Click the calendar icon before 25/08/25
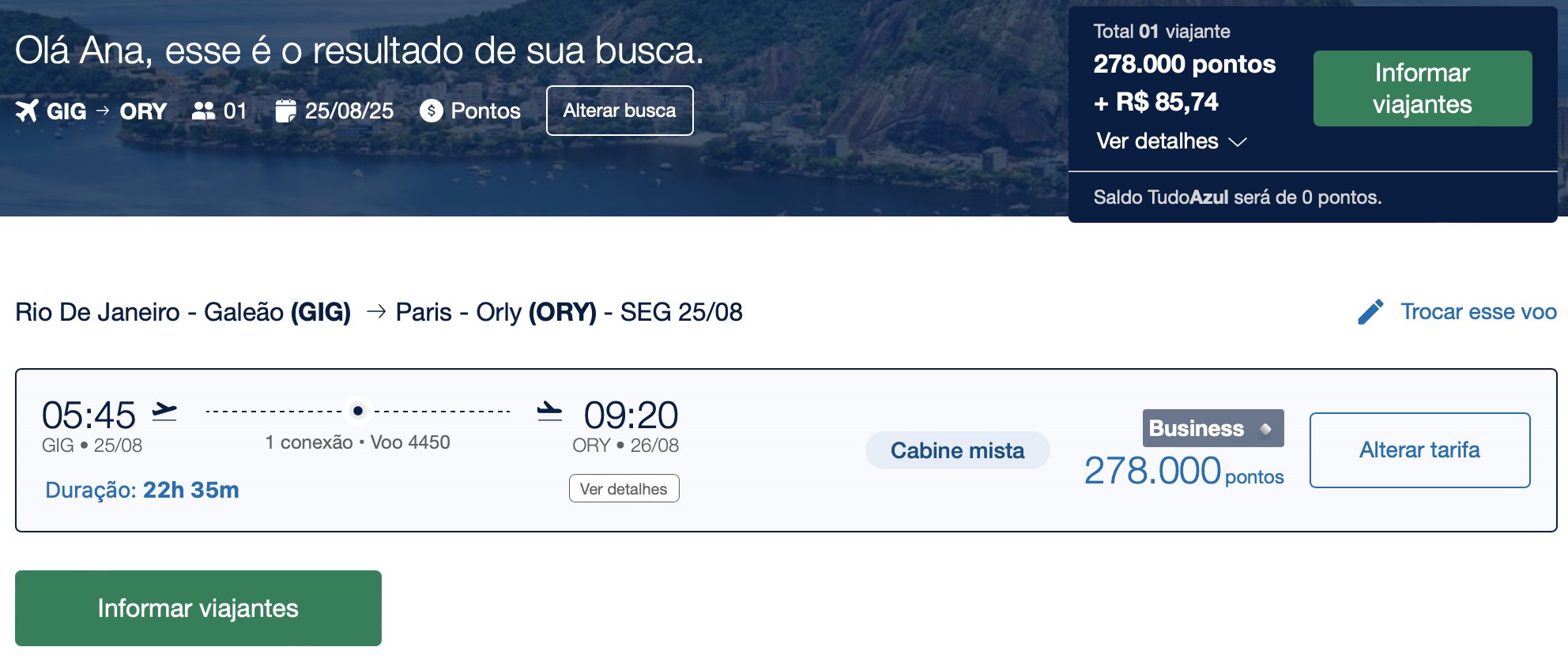Viewport: 1568px width, 662px height. point(285,111)
